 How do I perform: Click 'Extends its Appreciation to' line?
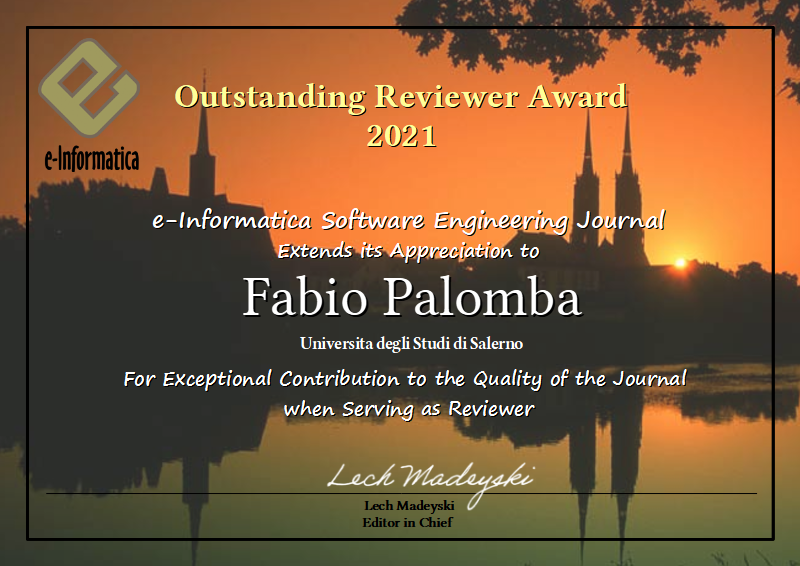point(408,251)
